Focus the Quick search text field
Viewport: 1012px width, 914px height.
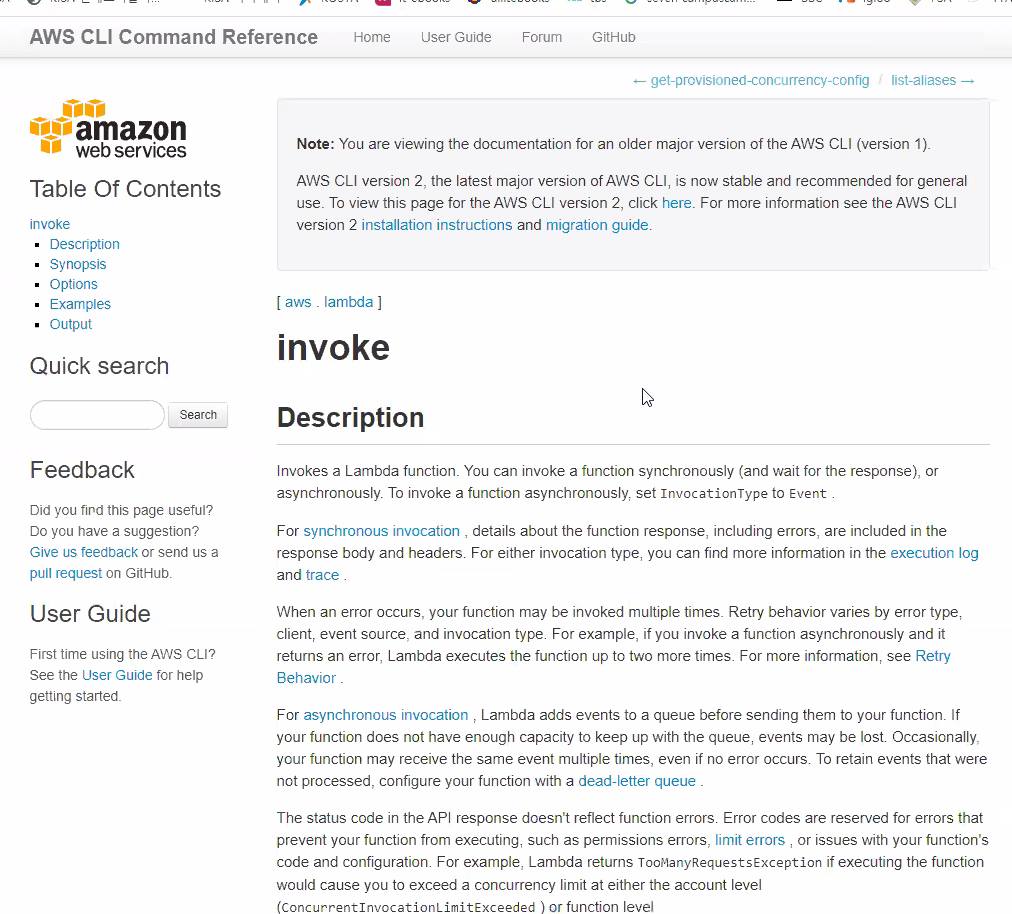(x=97, y=414)
